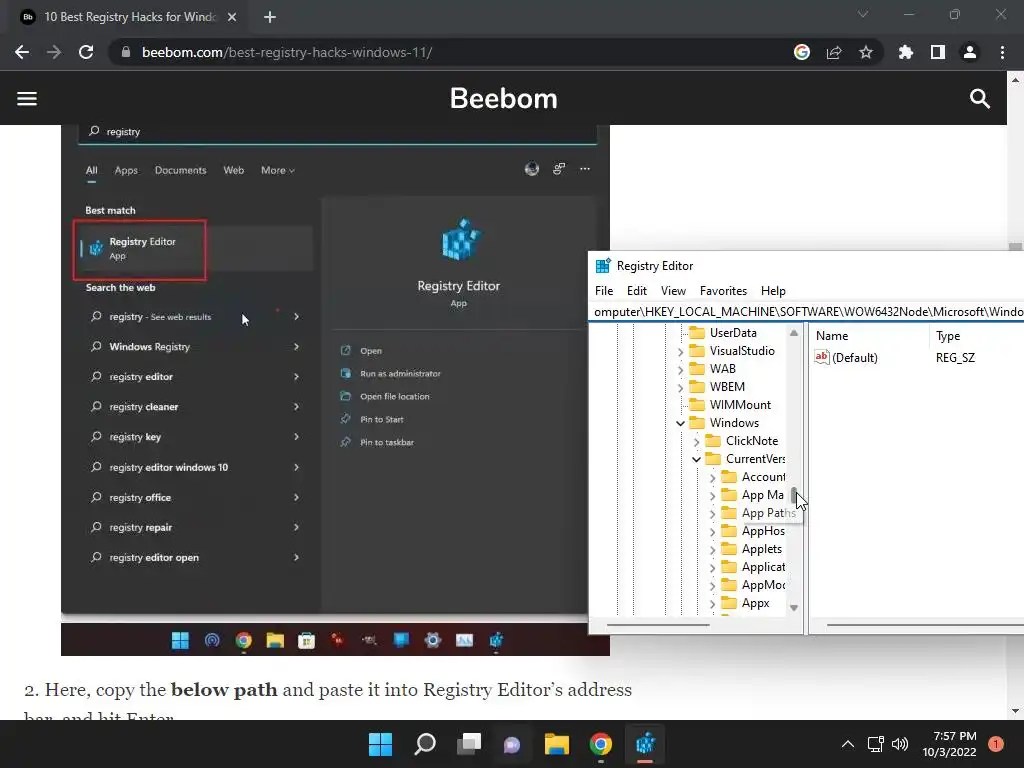Click the Registry Editor address path bar
The image size is (1024, 768).
(x=807, y=312)
